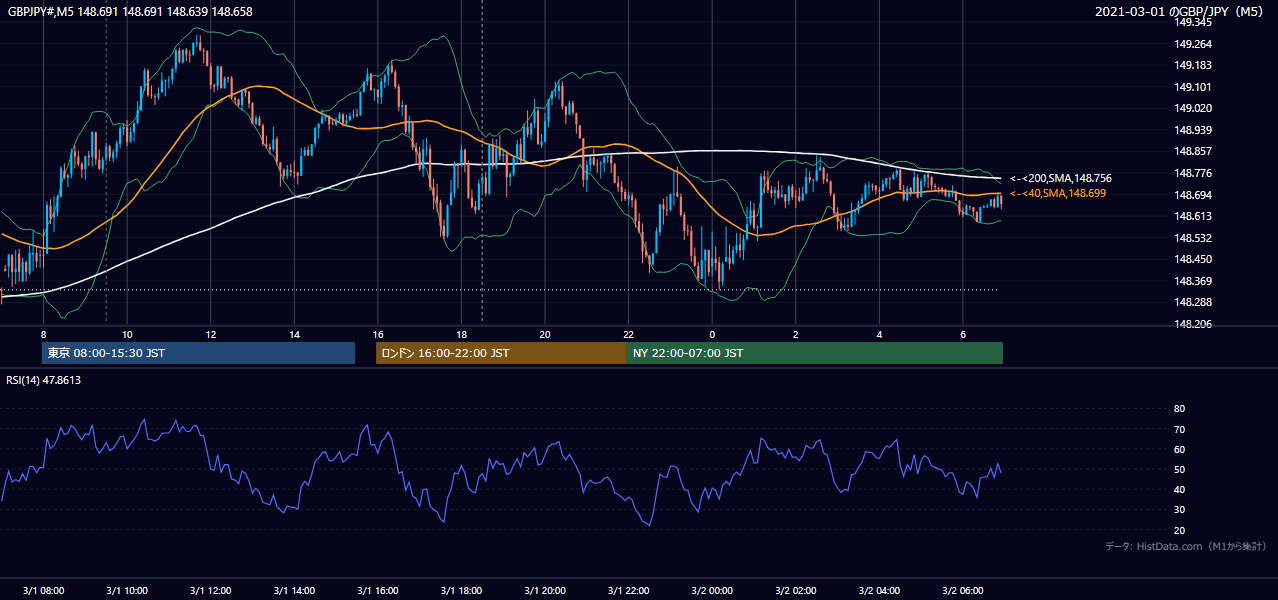
Task: Click RSI scale label 70
Action: (1180, 429)
